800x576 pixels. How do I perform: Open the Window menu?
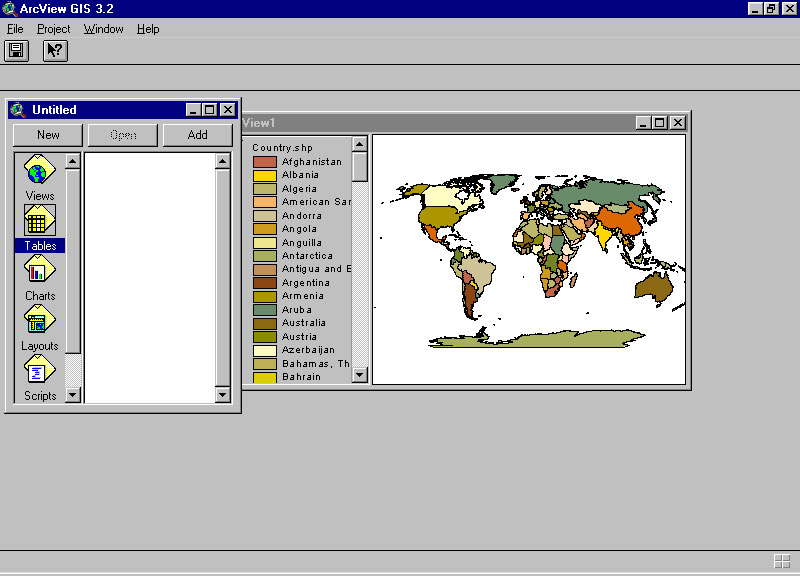coord(103,29)
